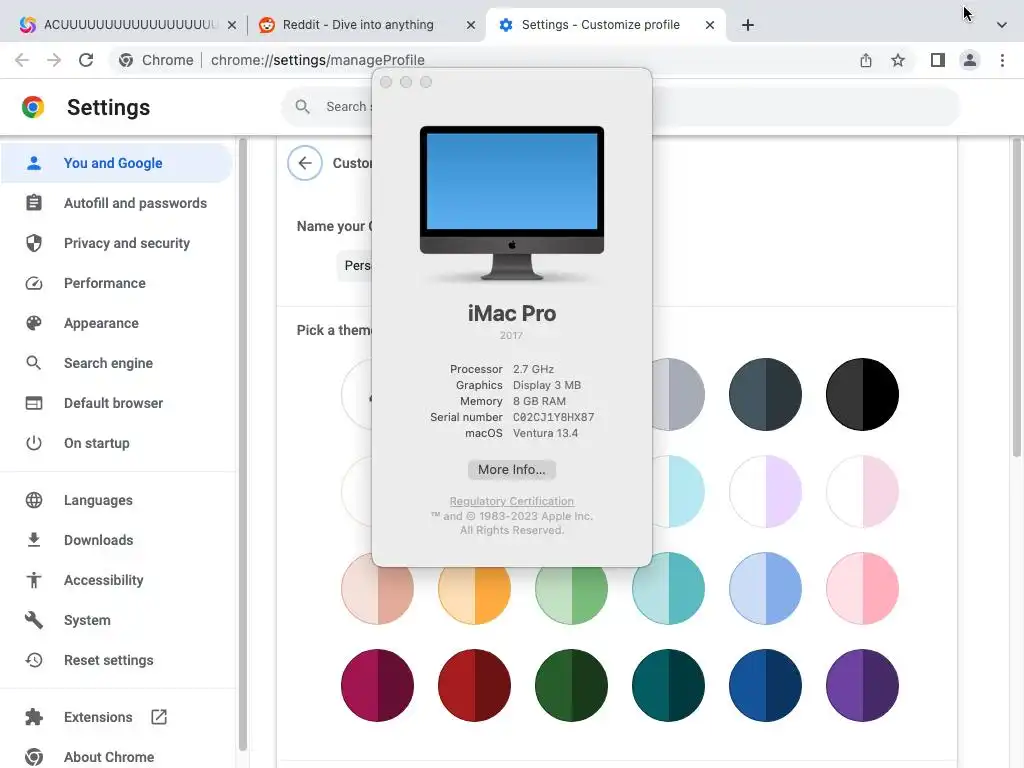Viewport: 1024px width, 768px height.
Task: Click the share icon in address bar
Action: tap(866, 60)
